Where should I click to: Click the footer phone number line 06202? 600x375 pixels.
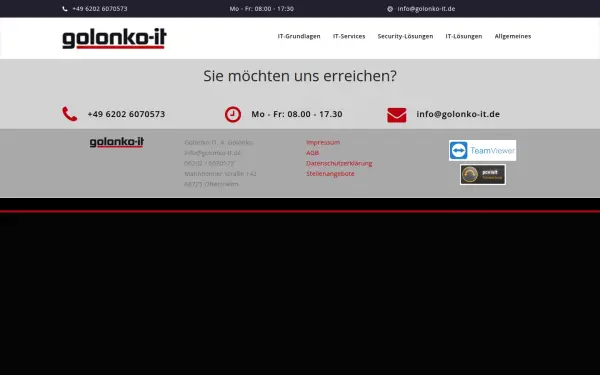(x=210, y=163)
